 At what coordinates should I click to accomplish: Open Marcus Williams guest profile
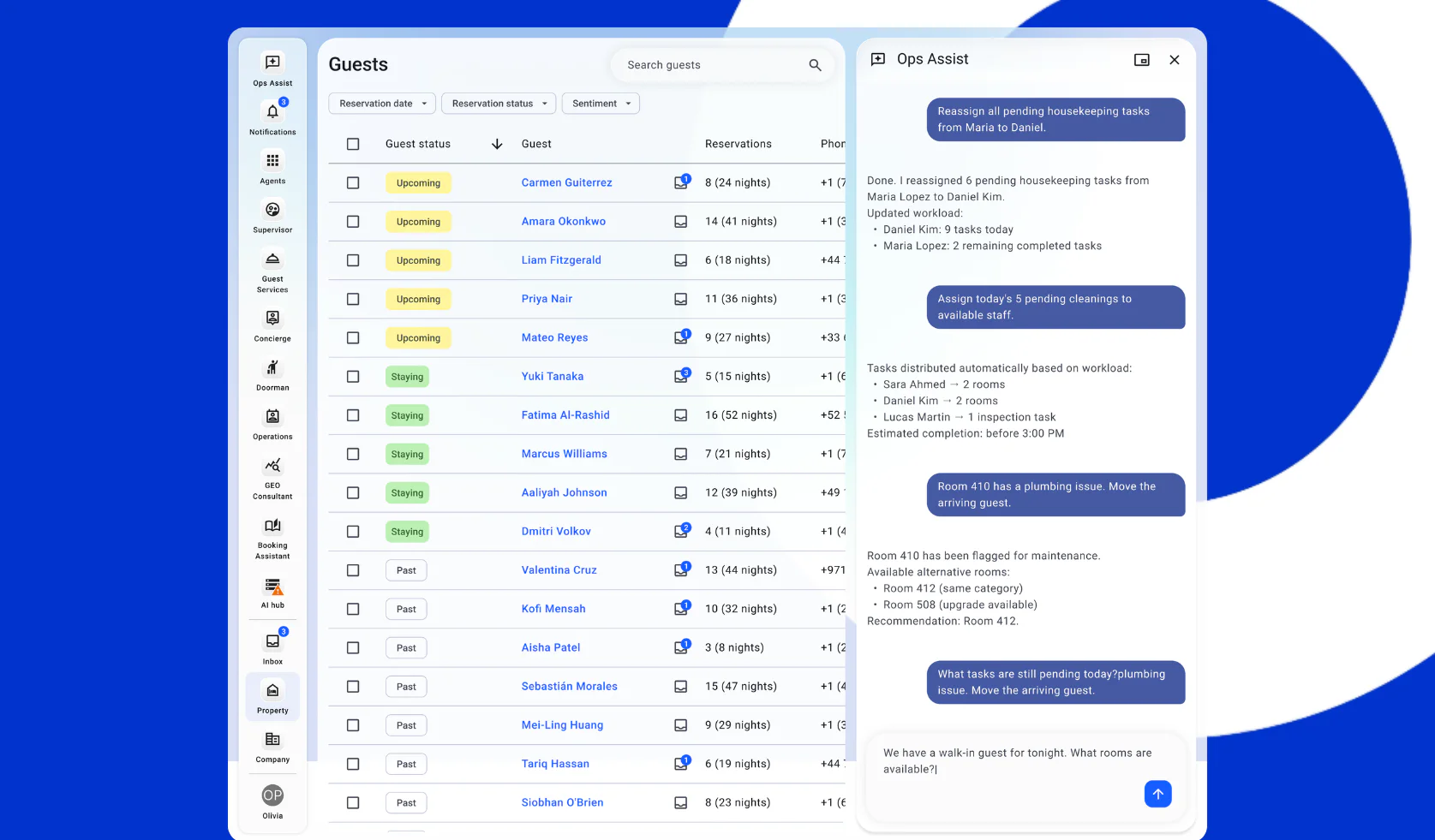pos(564,454)
